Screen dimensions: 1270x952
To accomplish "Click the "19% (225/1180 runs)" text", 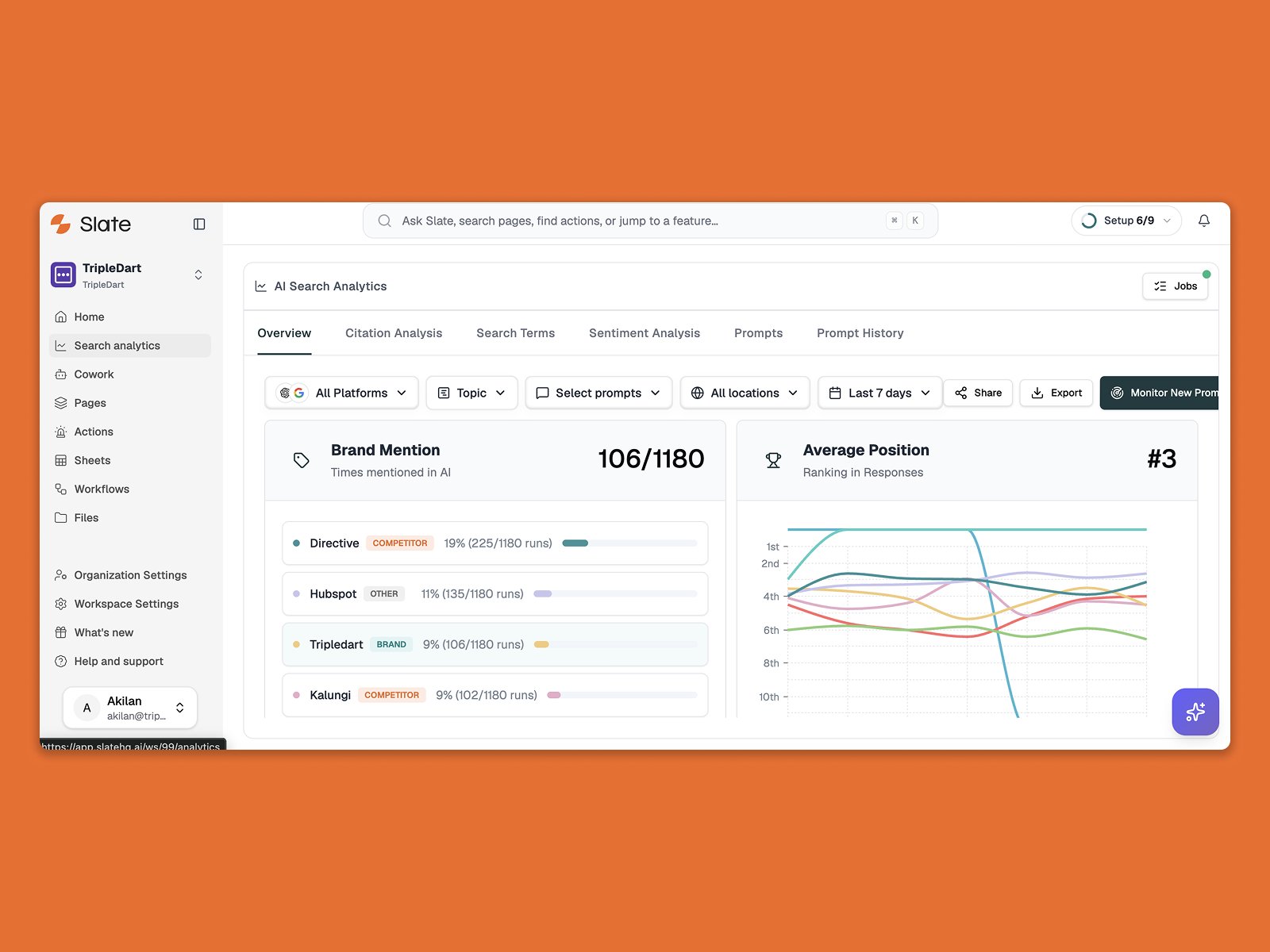I will (498, 543).
